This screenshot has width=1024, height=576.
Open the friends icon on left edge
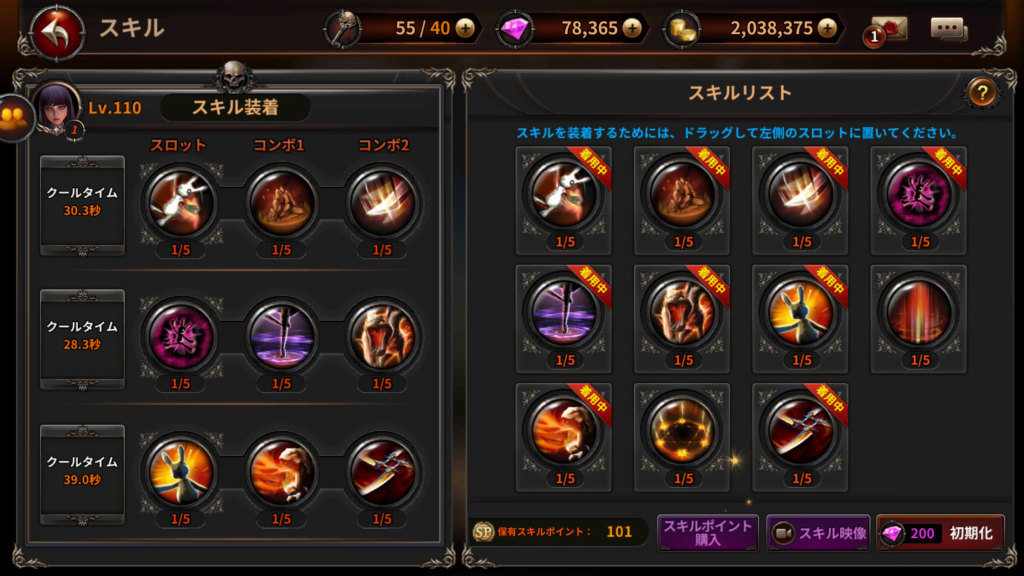[14, 118]
